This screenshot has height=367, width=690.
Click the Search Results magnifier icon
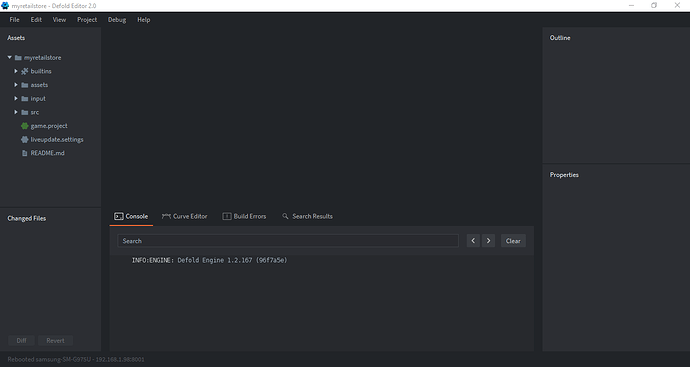pos(285,216)
